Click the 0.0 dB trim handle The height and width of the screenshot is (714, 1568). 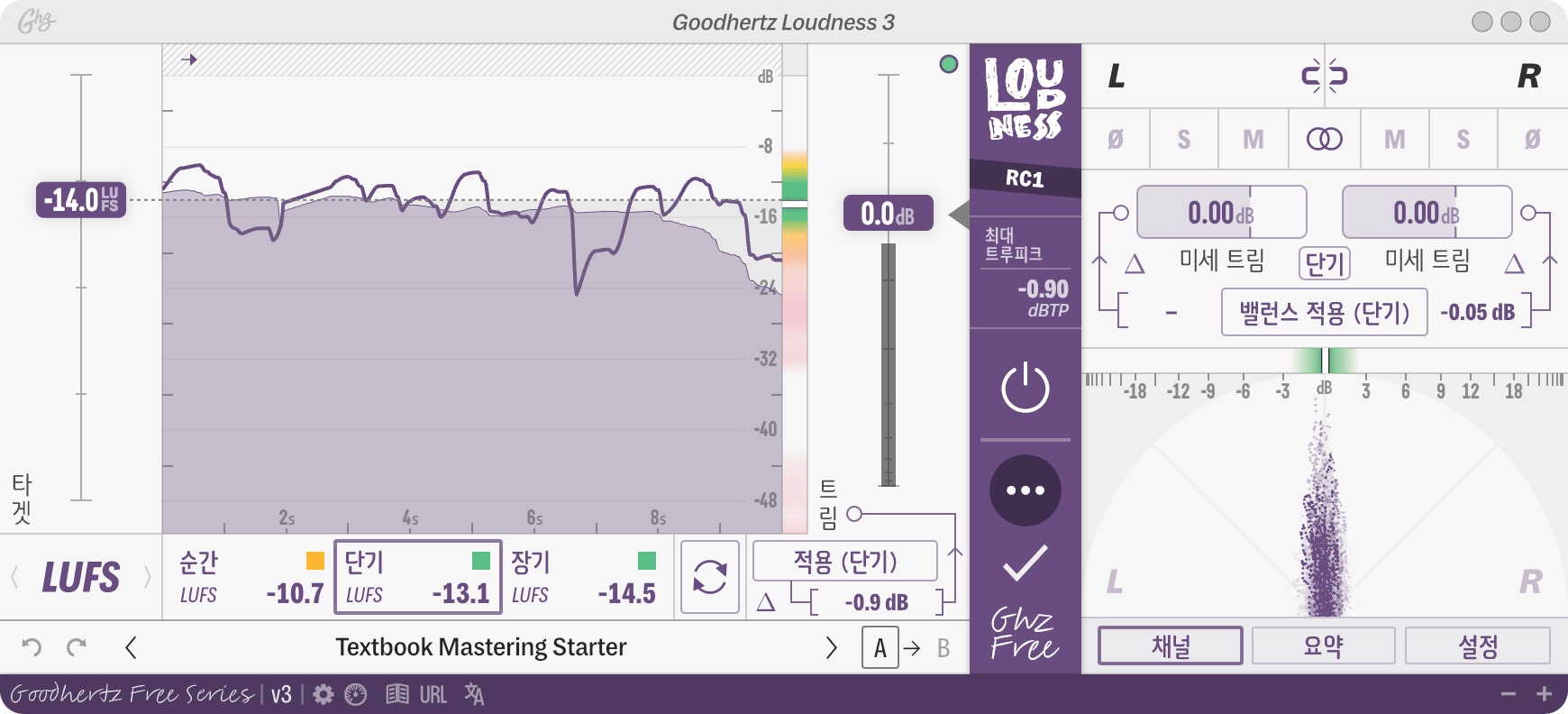tap(889, 214)
